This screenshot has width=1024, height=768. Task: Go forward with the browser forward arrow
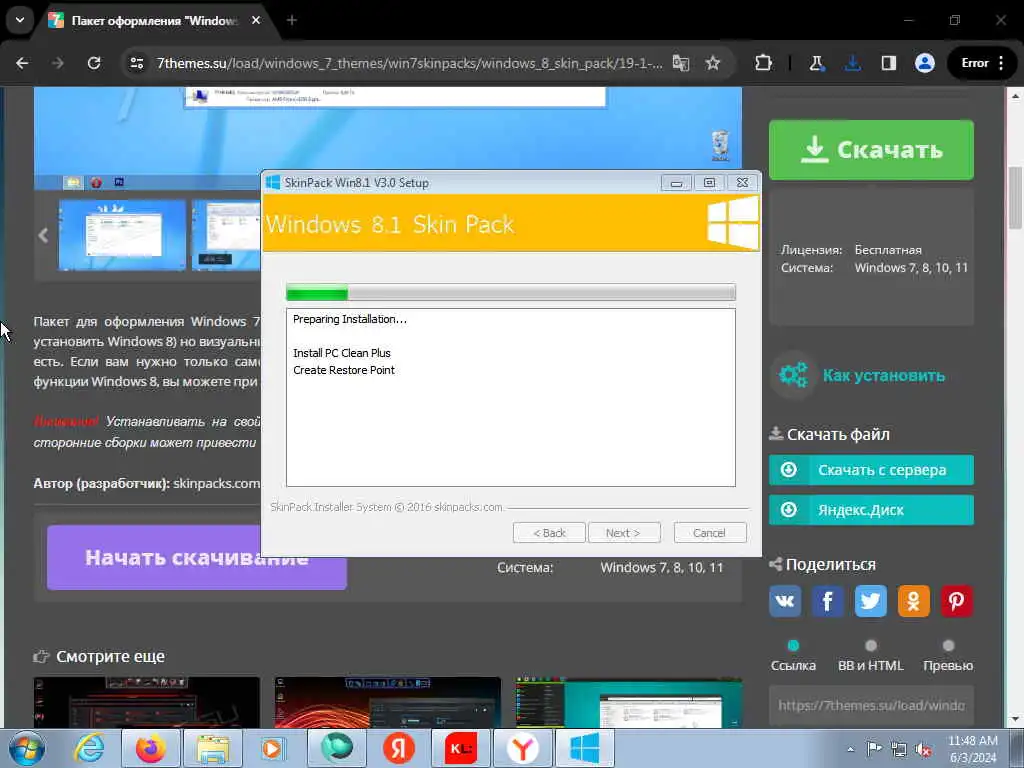(58, 63)
